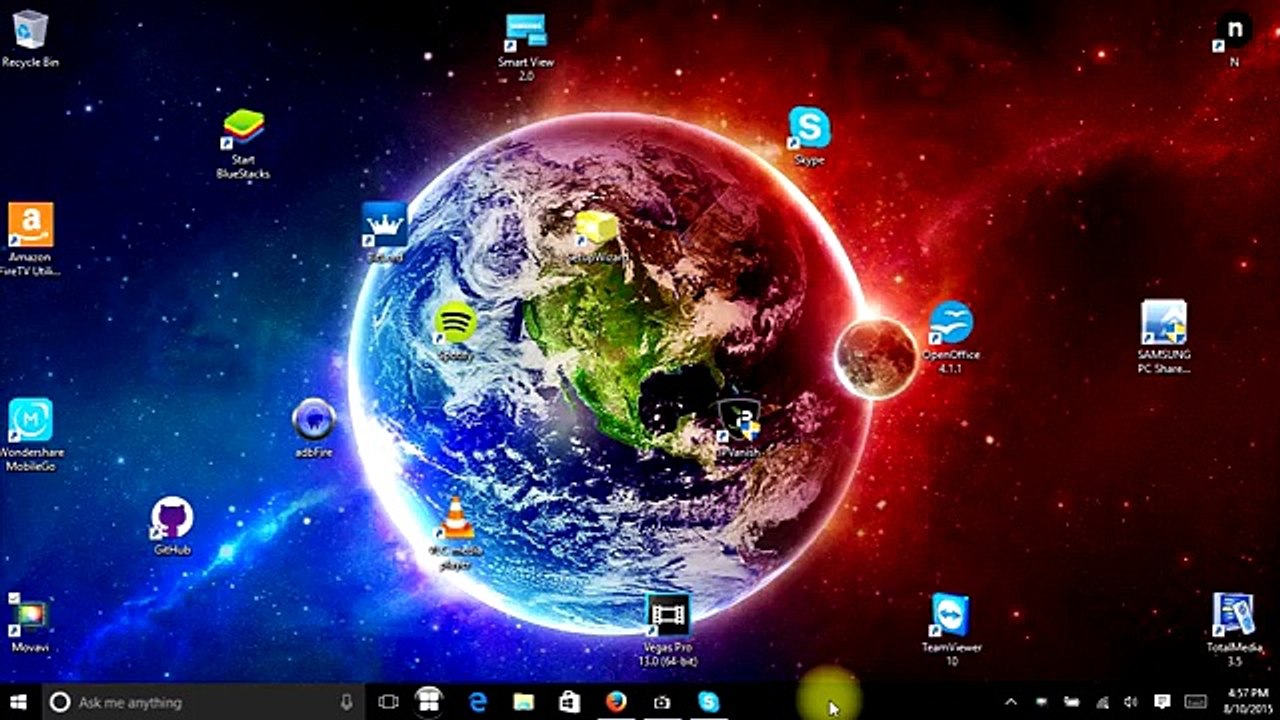Open the Windows Start menu
The image size is (1280, 720).
(x=18, y=702)
